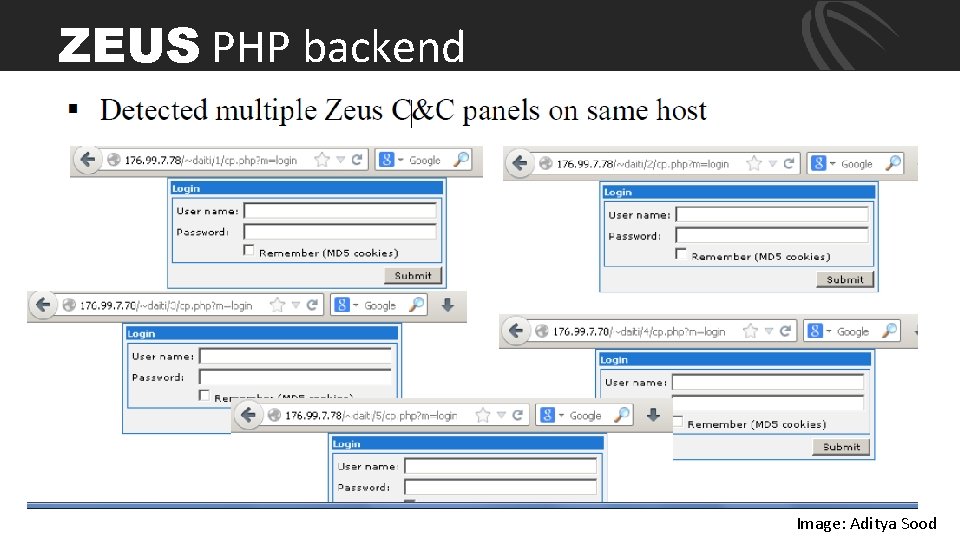Click search magnifier in daiti/4 browser
The image size is (960, 540).
pos(890,331)
